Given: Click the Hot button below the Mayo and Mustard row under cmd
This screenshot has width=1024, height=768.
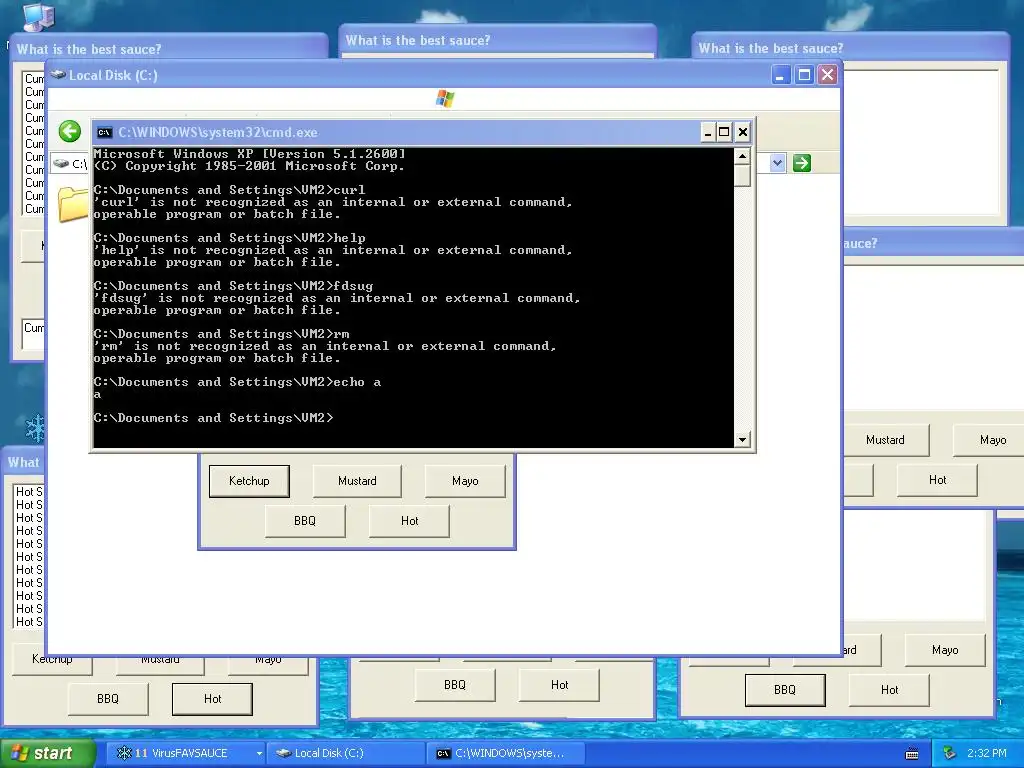Looking at the screenshot, I should pyautogui.click(x=409, y=521).
